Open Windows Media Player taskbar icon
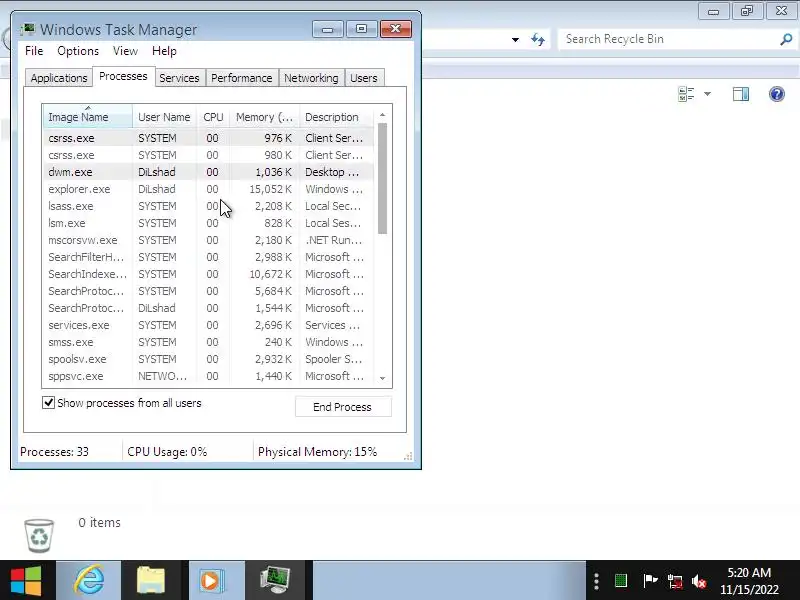 tap(211, 581)
